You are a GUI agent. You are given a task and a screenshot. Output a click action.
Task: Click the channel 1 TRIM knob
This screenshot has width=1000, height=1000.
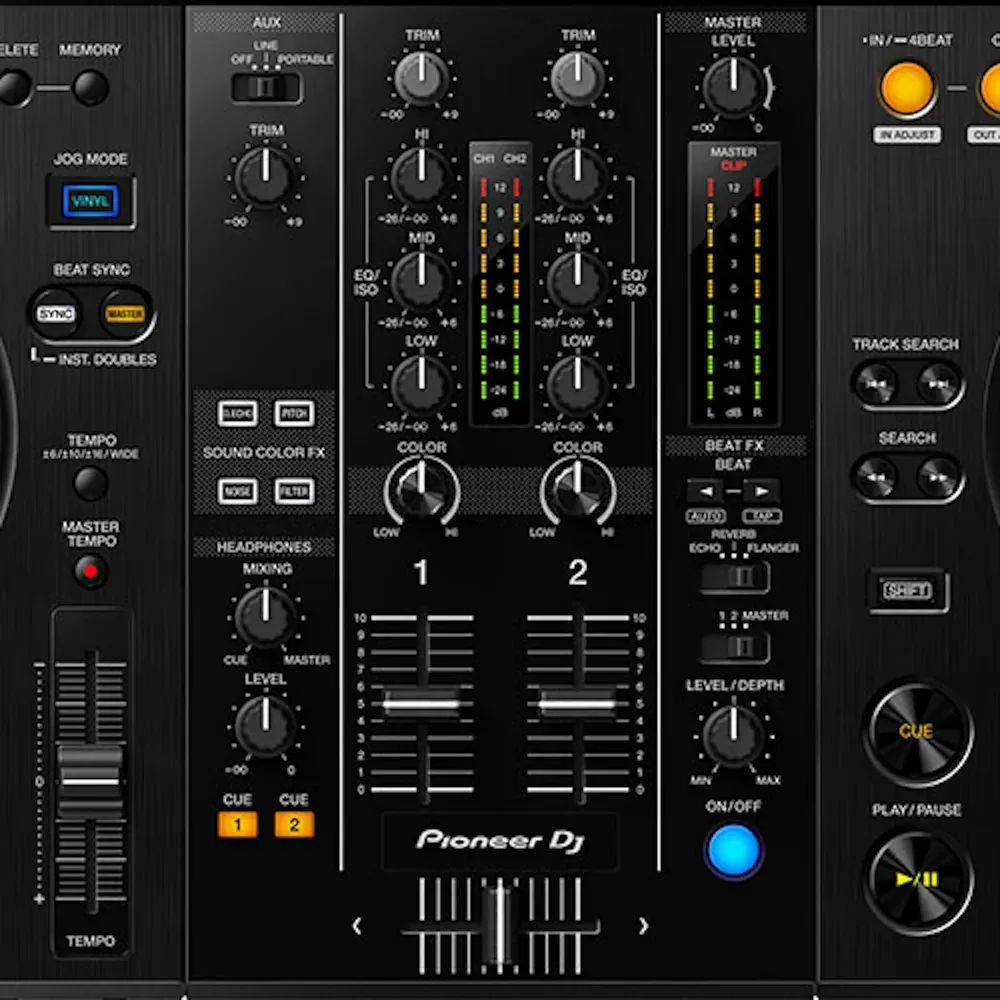[421, 78]
